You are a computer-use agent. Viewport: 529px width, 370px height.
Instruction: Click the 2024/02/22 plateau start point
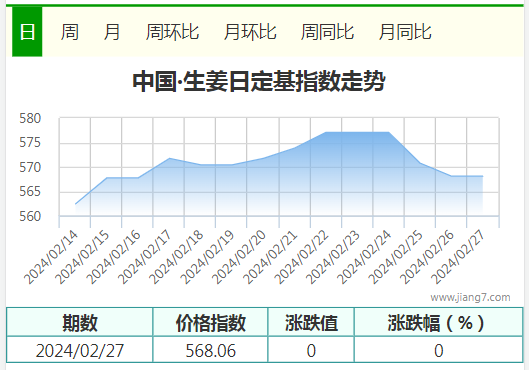point(326,132)
